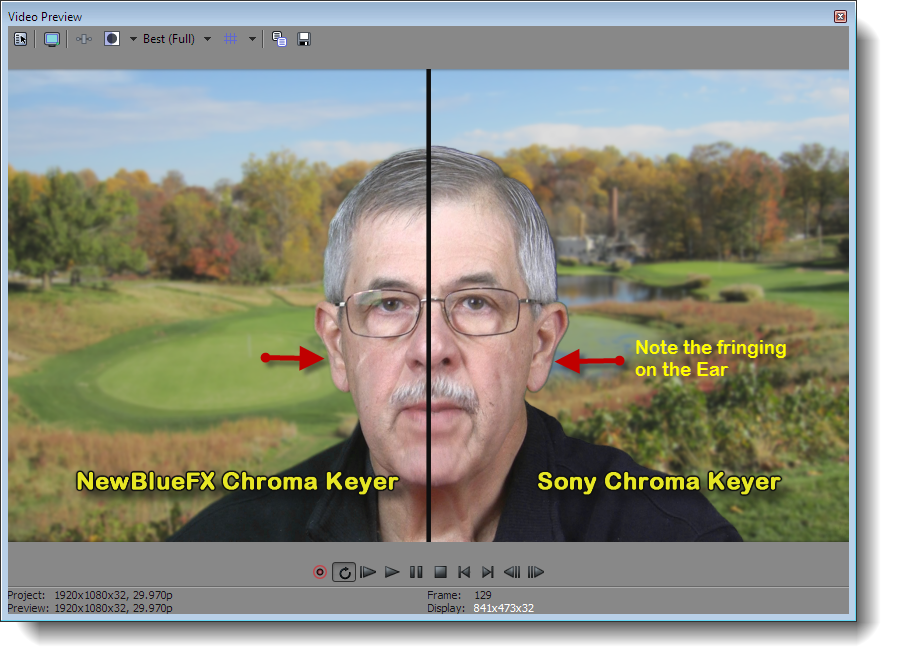Stop the video playback
This screenshot has height=662, width=897.
pos(440,572)
